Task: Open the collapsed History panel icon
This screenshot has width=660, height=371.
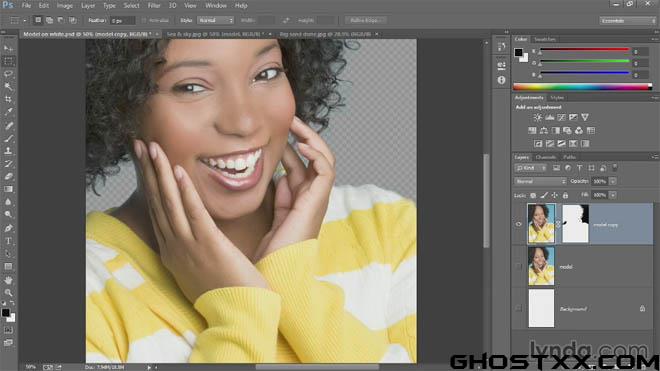Action: coord(501,47)
